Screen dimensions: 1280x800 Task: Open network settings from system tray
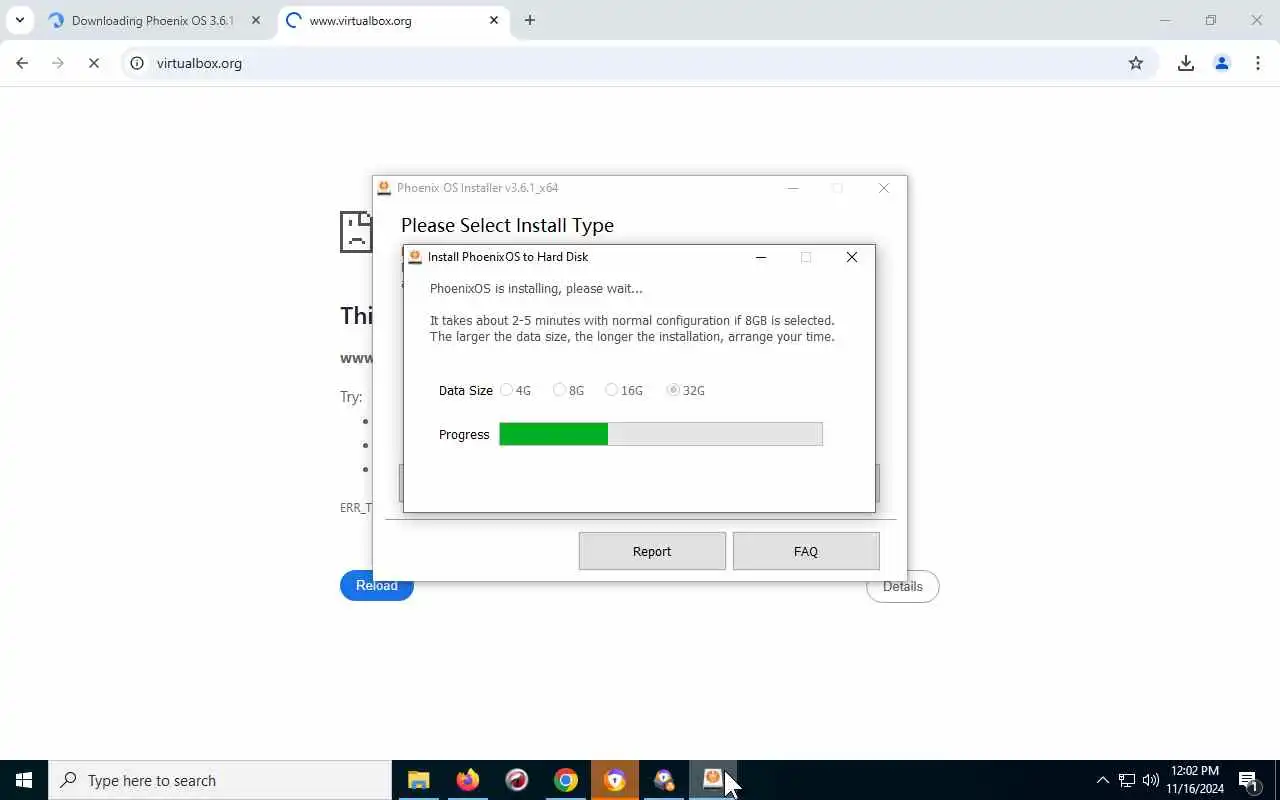coord(1127,780)
